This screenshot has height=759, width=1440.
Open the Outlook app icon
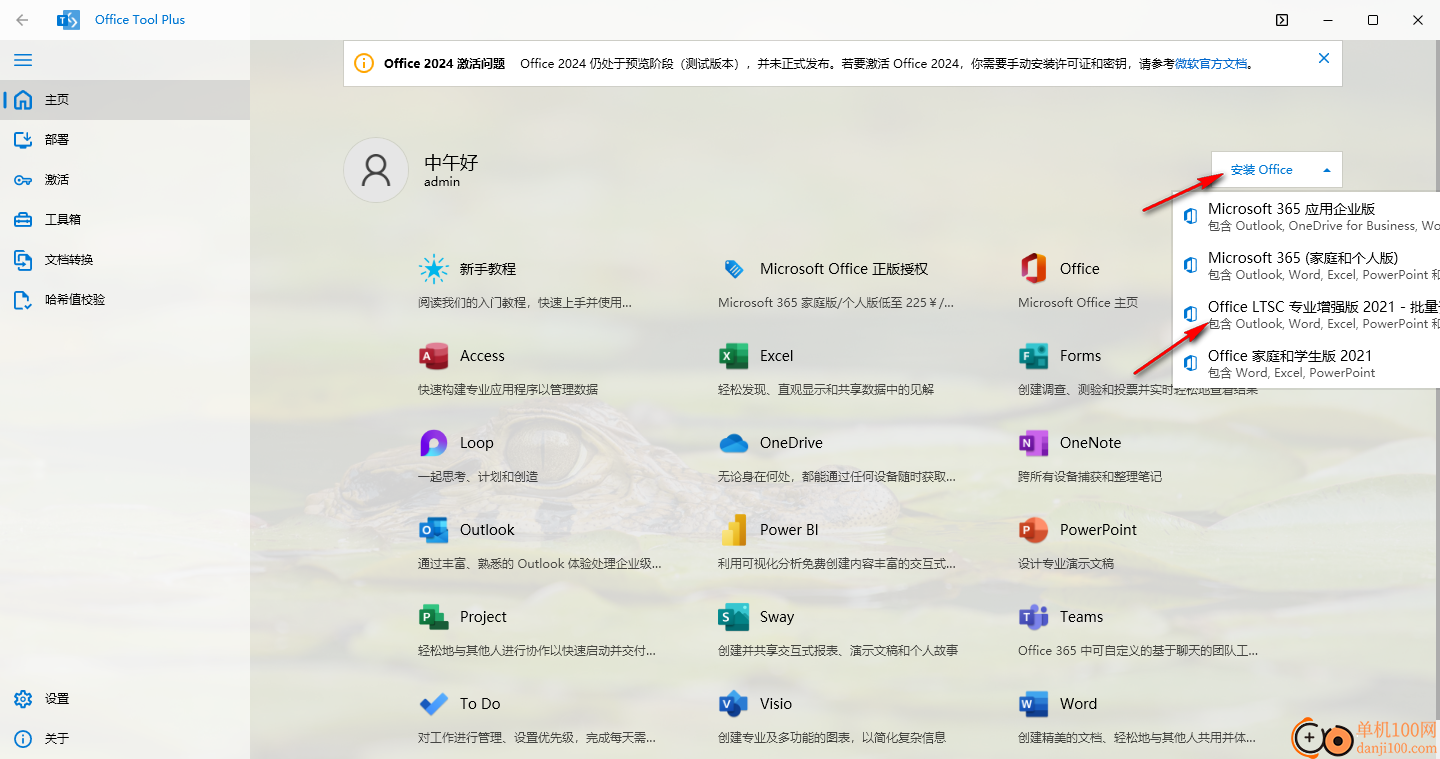[434, 530]
